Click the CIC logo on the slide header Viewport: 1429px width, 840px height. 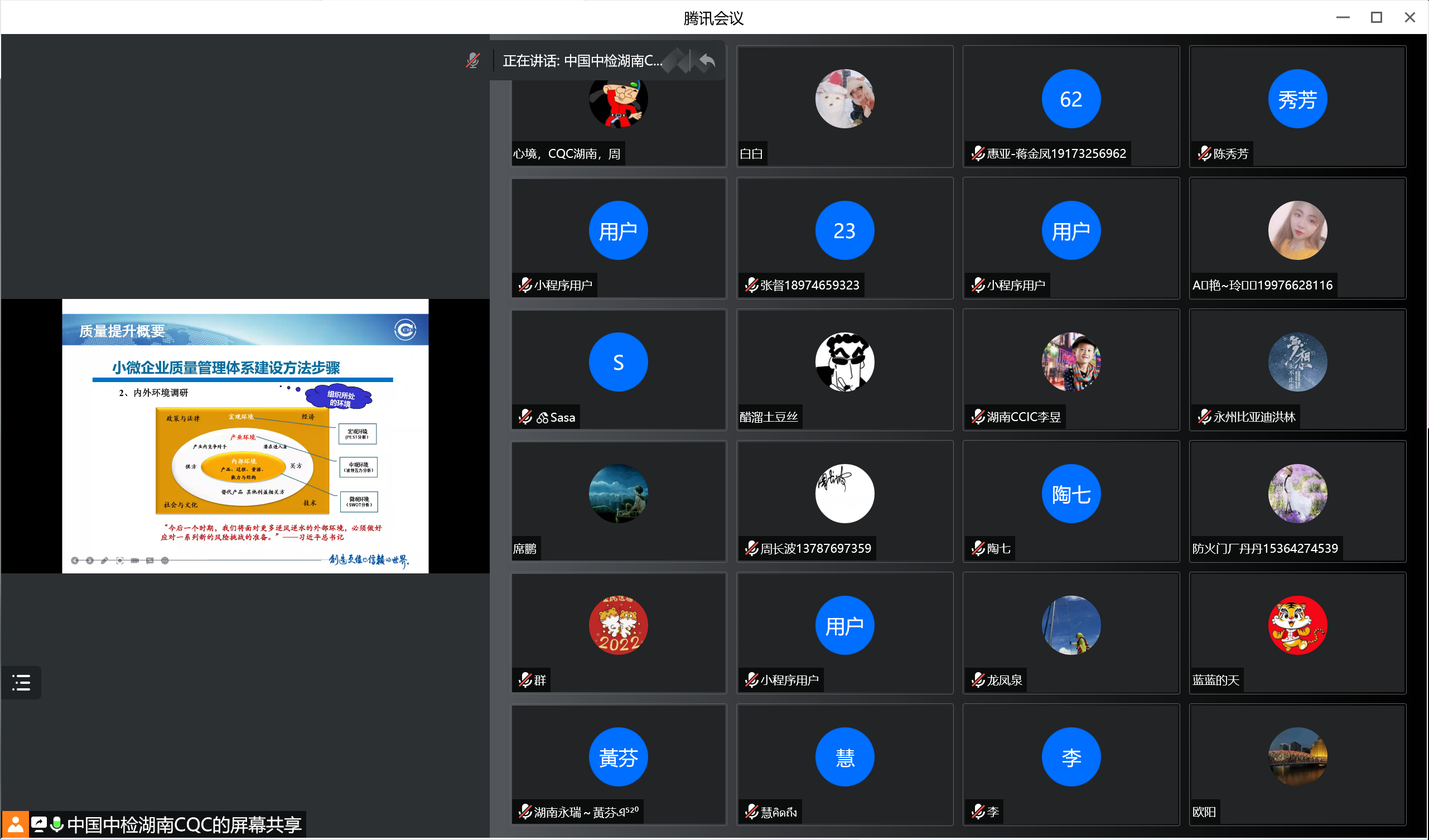[405, 330]
